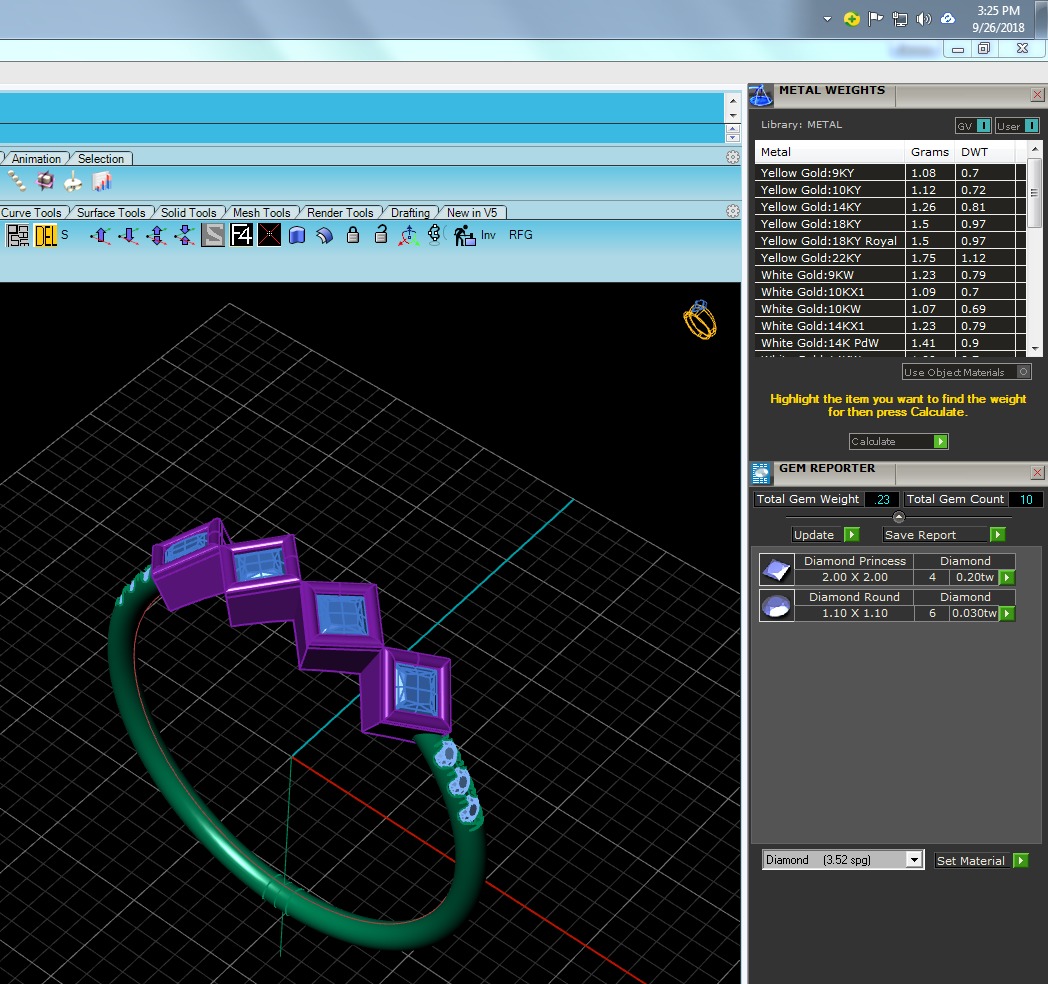Click Diamond Princess gem thumbnail
1048x984 pixels.
tap(777, 570)
